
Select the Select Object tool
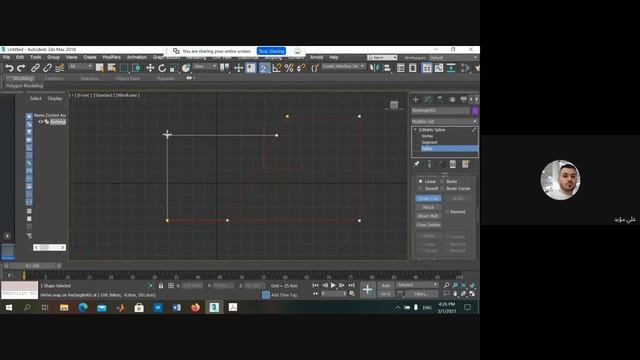[99, 68]
